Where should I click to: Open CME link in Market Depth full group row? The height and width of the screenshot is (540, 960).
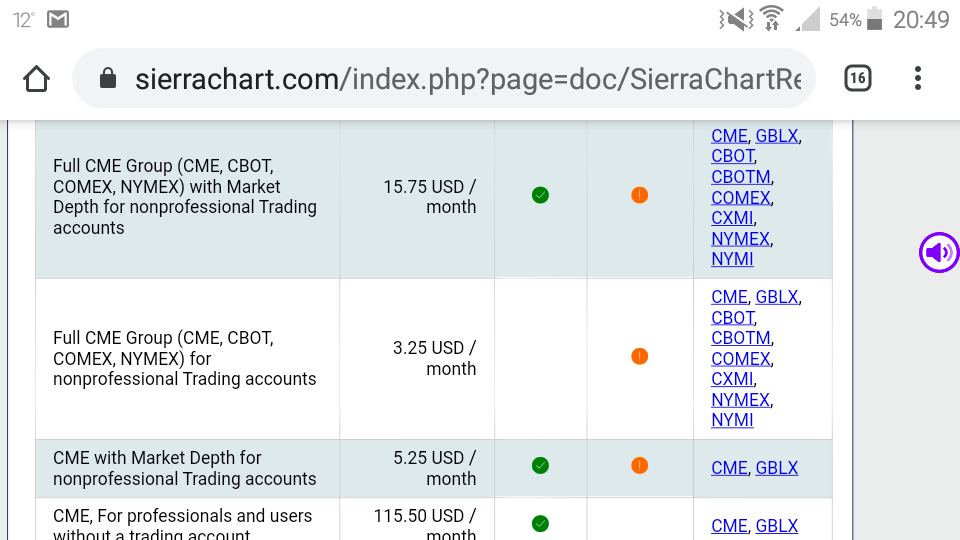point(729,136)
